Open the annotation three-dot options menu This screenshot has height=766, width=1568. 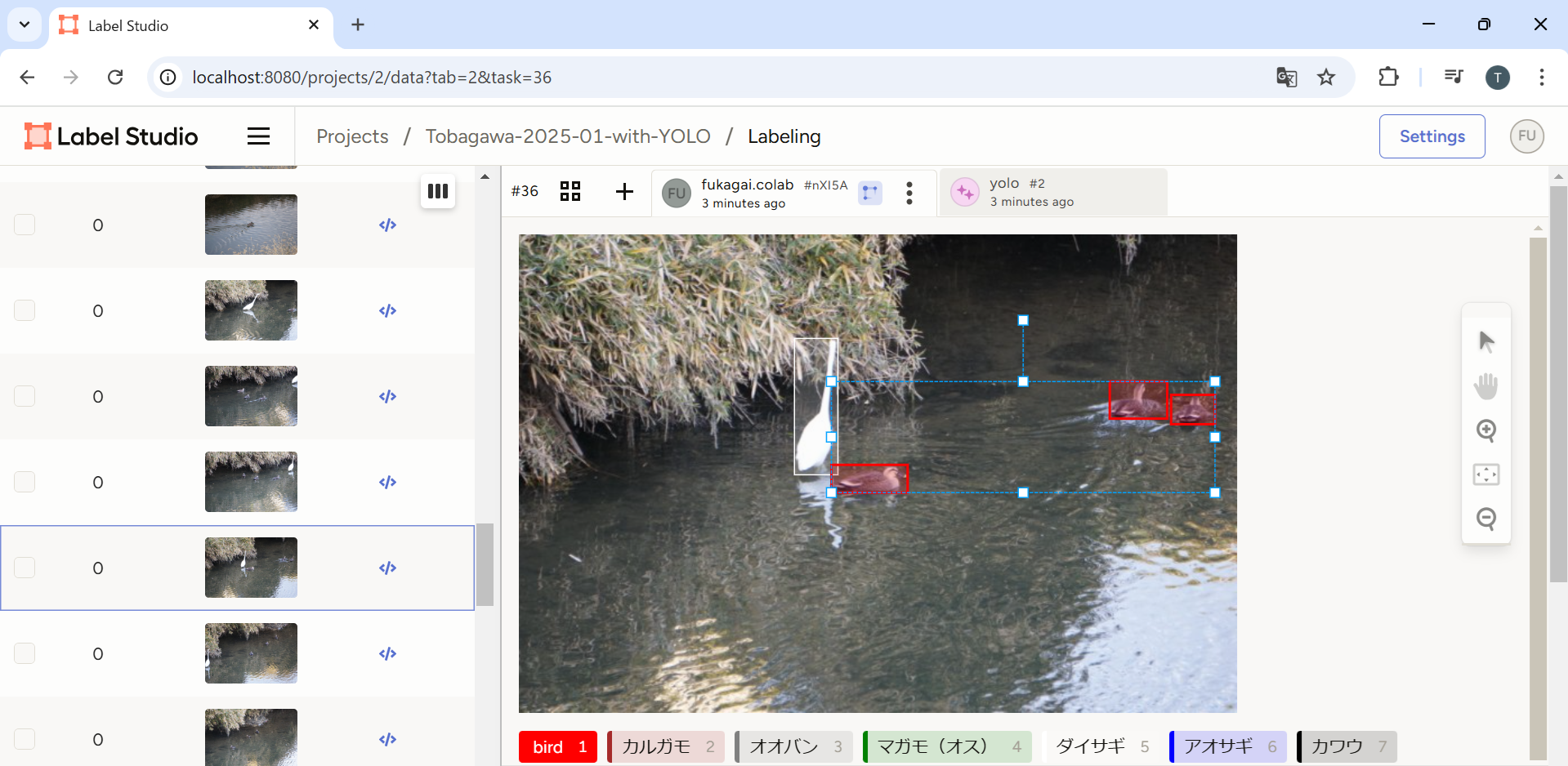[x=909, y=193]
